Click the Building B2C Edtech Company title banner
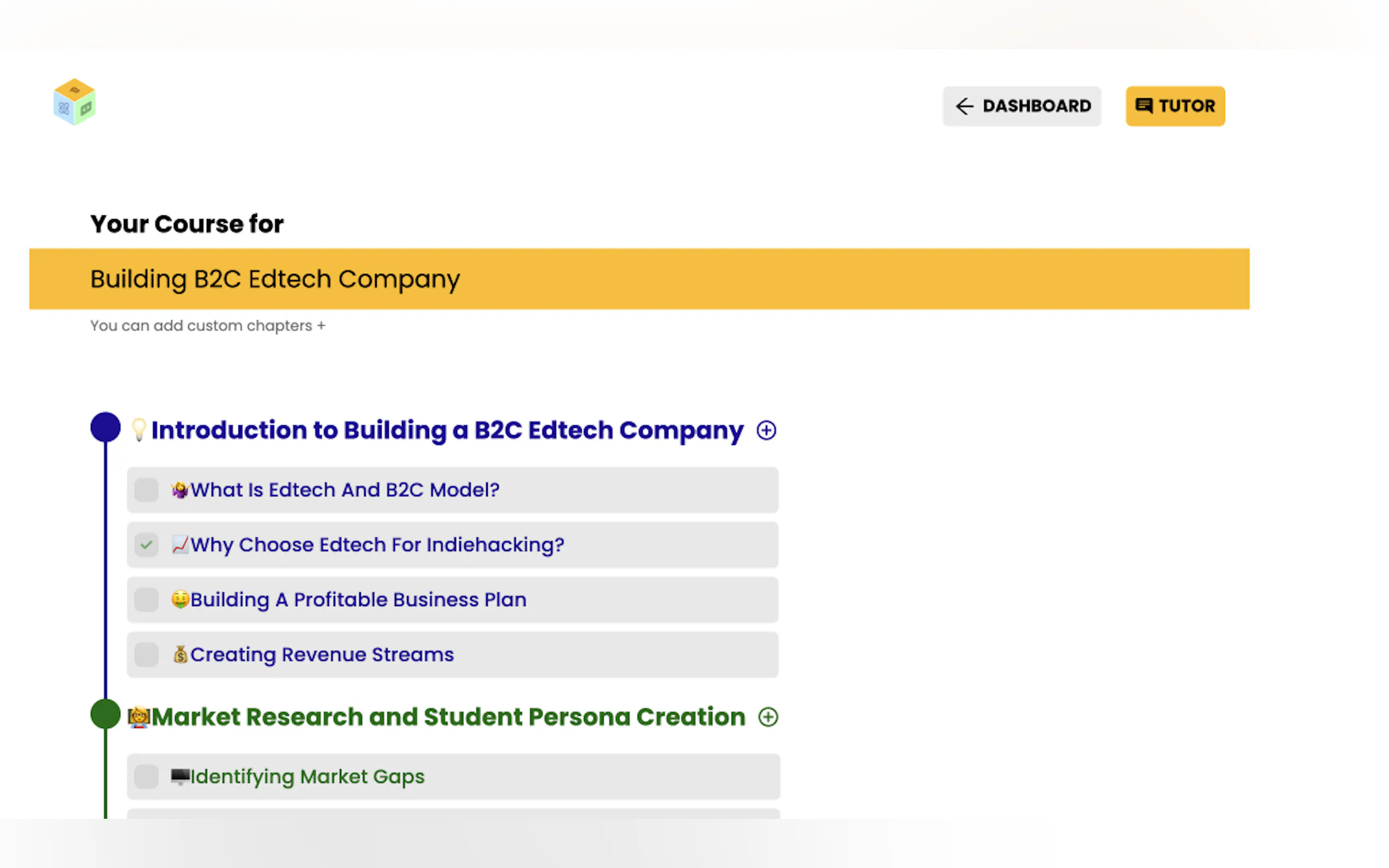The image size is (1389, 868). [639, 279]
